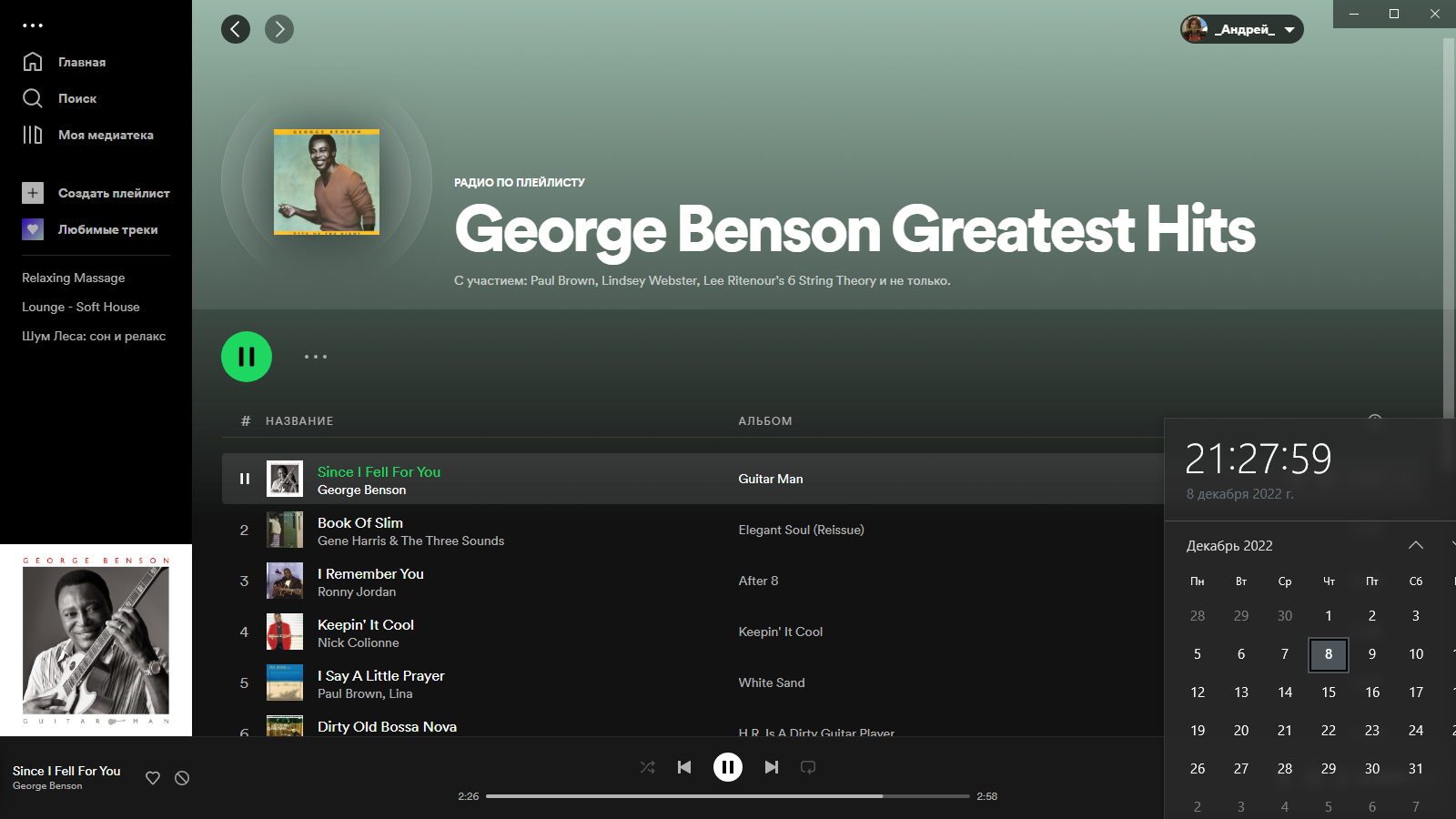This screenshot has height=819, width=1456.
Task: Skip to previous track
Action: click(684, 767)
